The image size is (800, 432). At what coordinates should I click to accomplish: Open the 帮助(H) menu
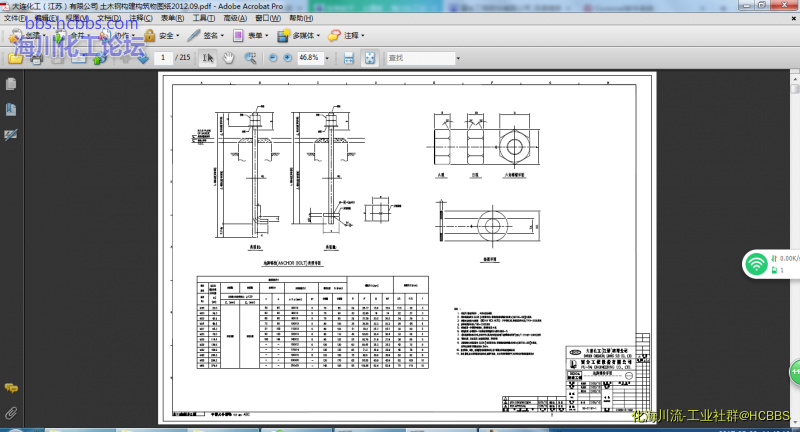(301, 18)
